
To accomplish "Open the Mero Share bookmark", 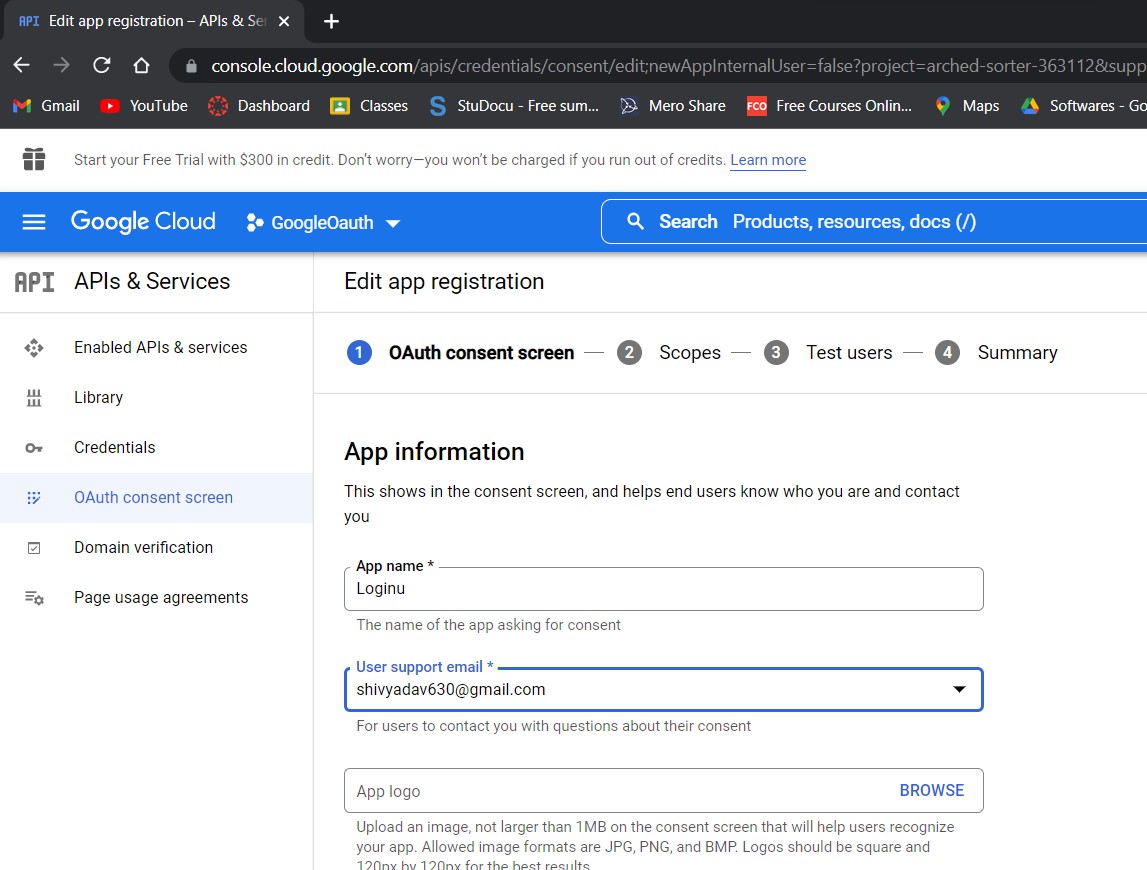I will 673,105.
